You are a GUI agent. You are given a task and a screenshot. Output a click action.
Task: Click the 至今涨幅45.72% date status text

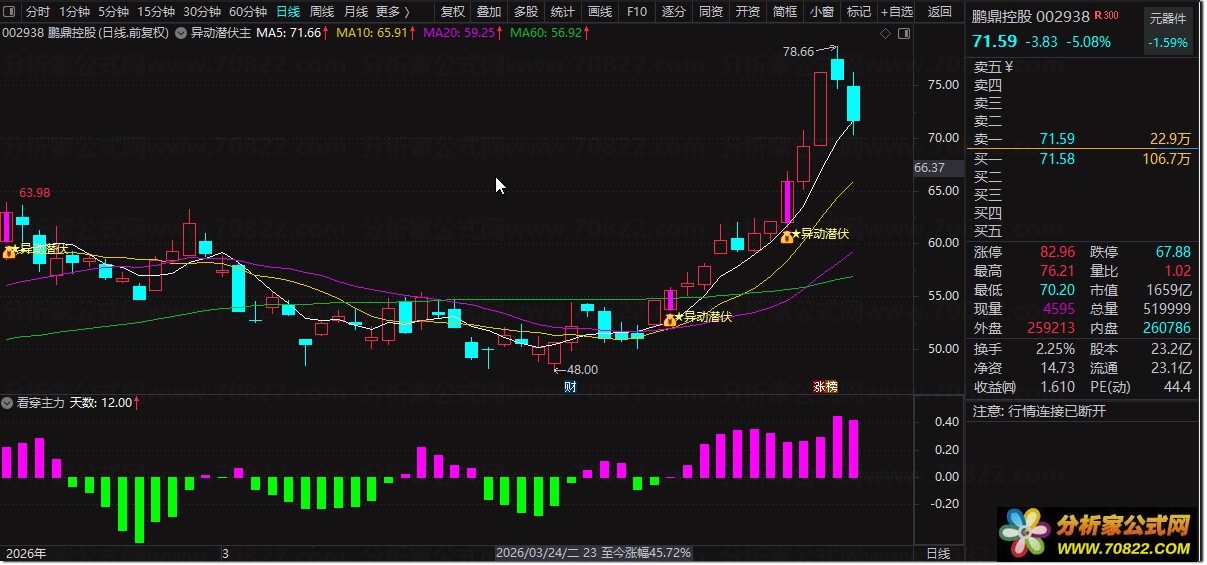tap(594, 553)
